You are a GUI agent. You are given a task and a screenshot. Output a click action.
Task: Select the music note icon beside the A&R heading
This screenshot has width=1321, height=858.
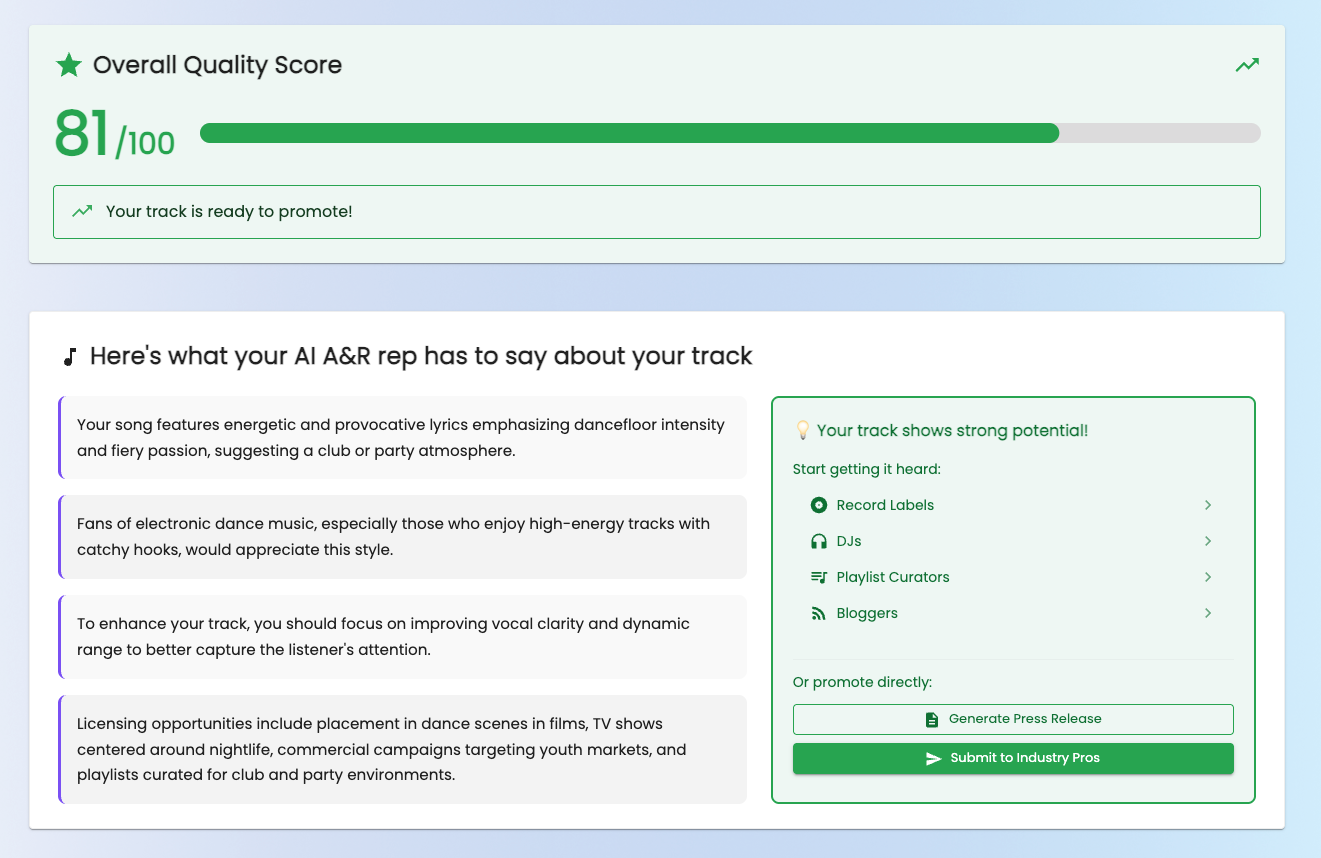point(69,355)
